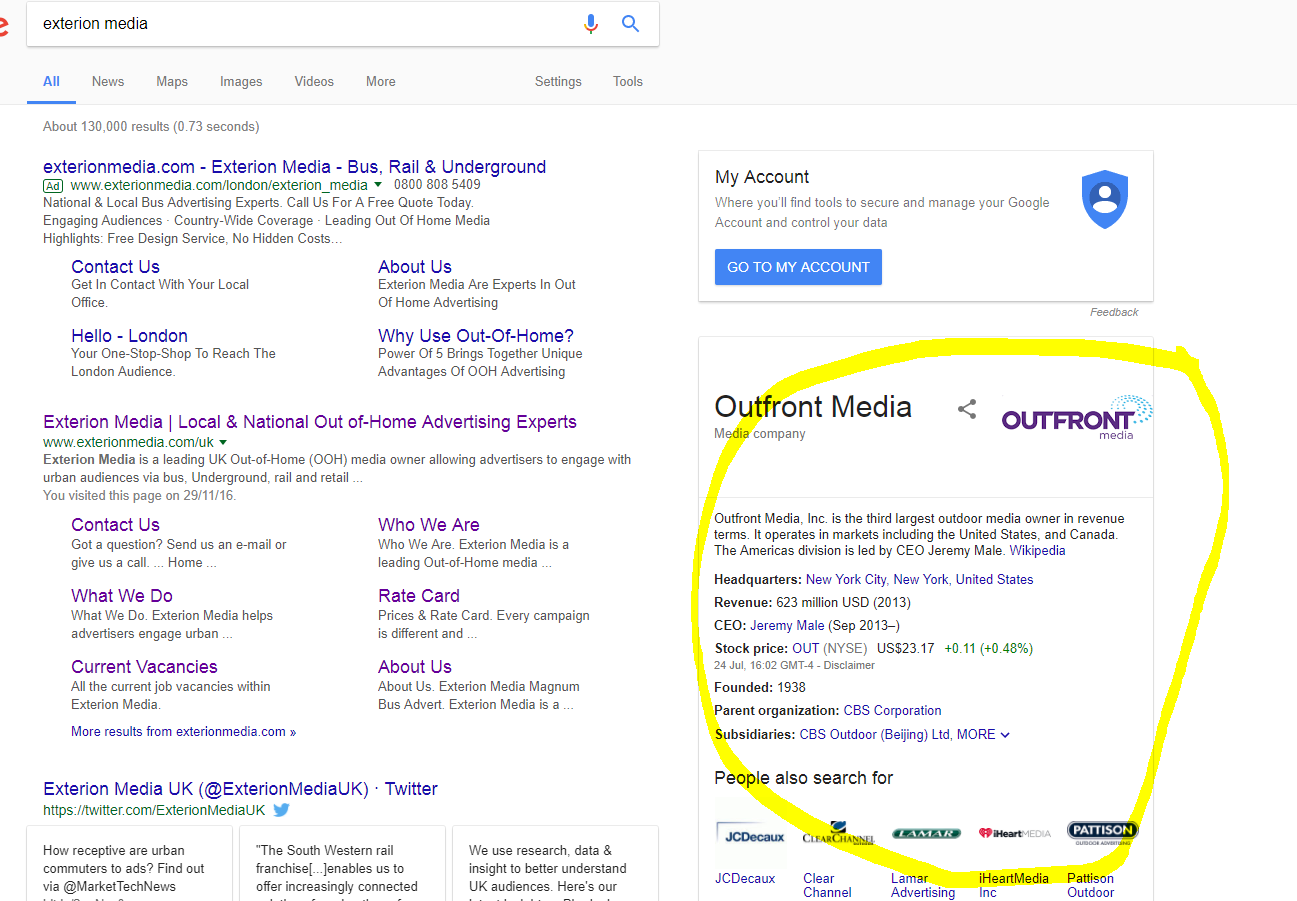Open the Clear Channel logo thumbnail
Image resolution: width=1297 pixels, height=901 pixels.
pos(838,834)
